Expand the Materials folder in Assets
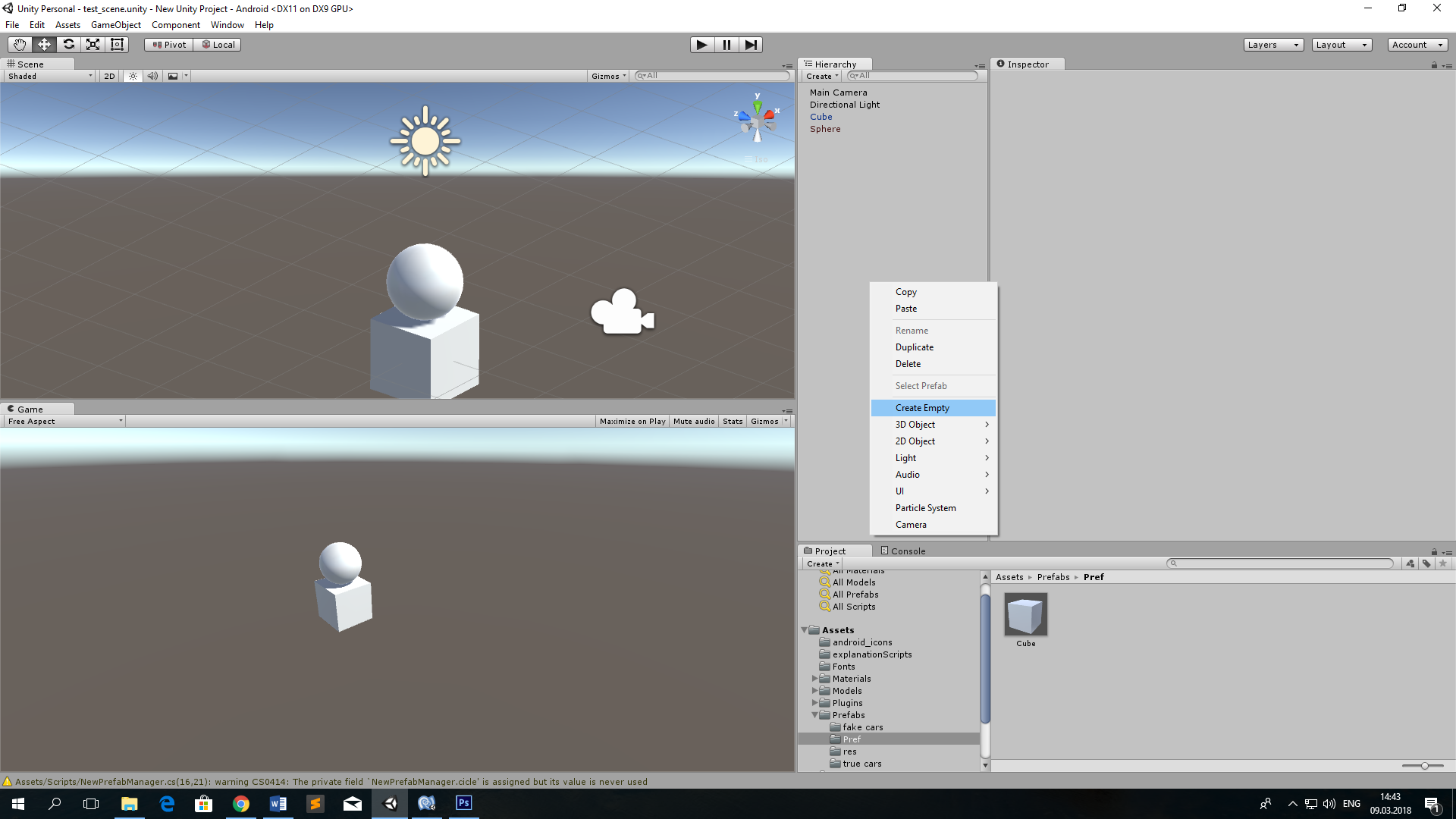The width and height of the screenshot is (1456, 819). pyautogui.click(x=815, y=678)
